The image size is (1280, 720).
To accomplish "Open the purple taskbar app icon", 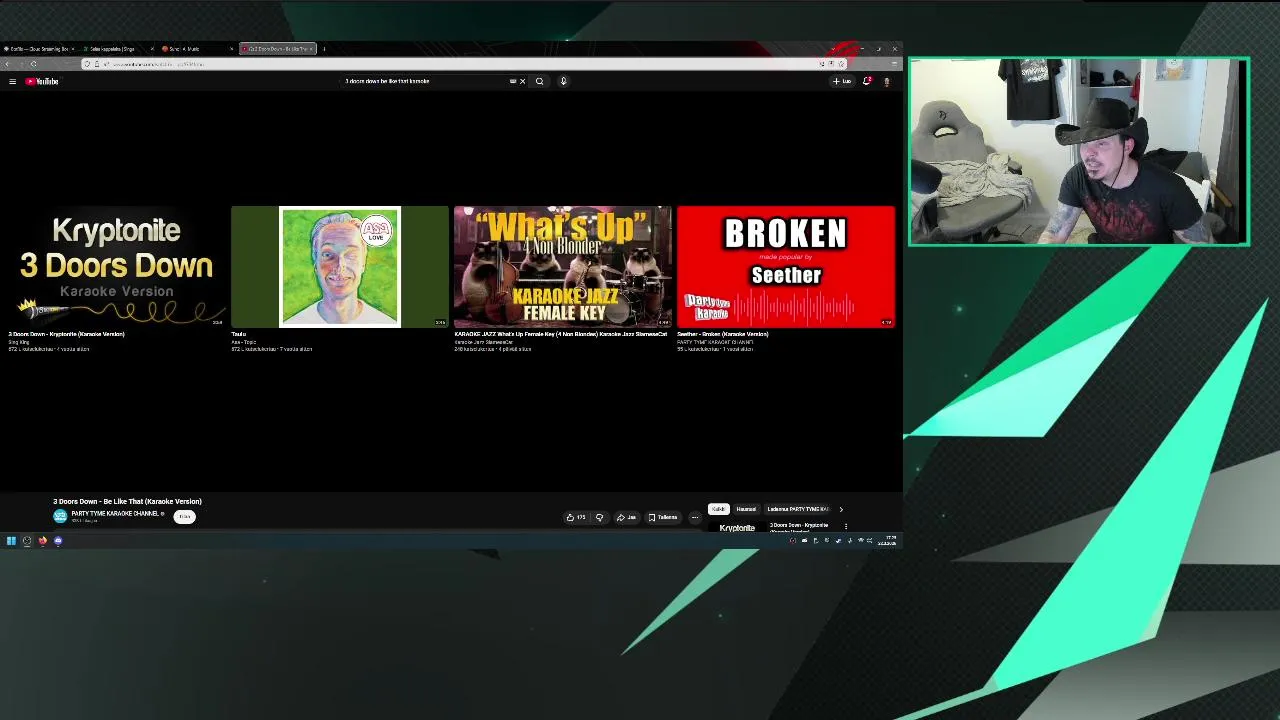I will click(x=58, y=541).
